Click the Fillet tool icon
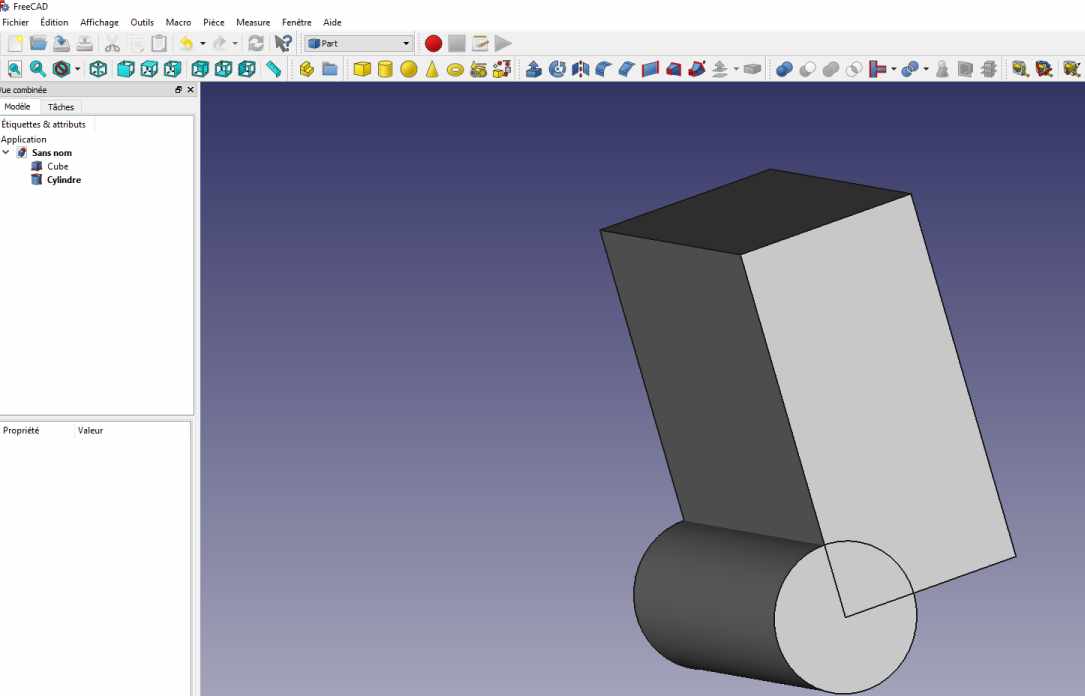Viewport: 1085px width, 696px height. pos(603,69)
